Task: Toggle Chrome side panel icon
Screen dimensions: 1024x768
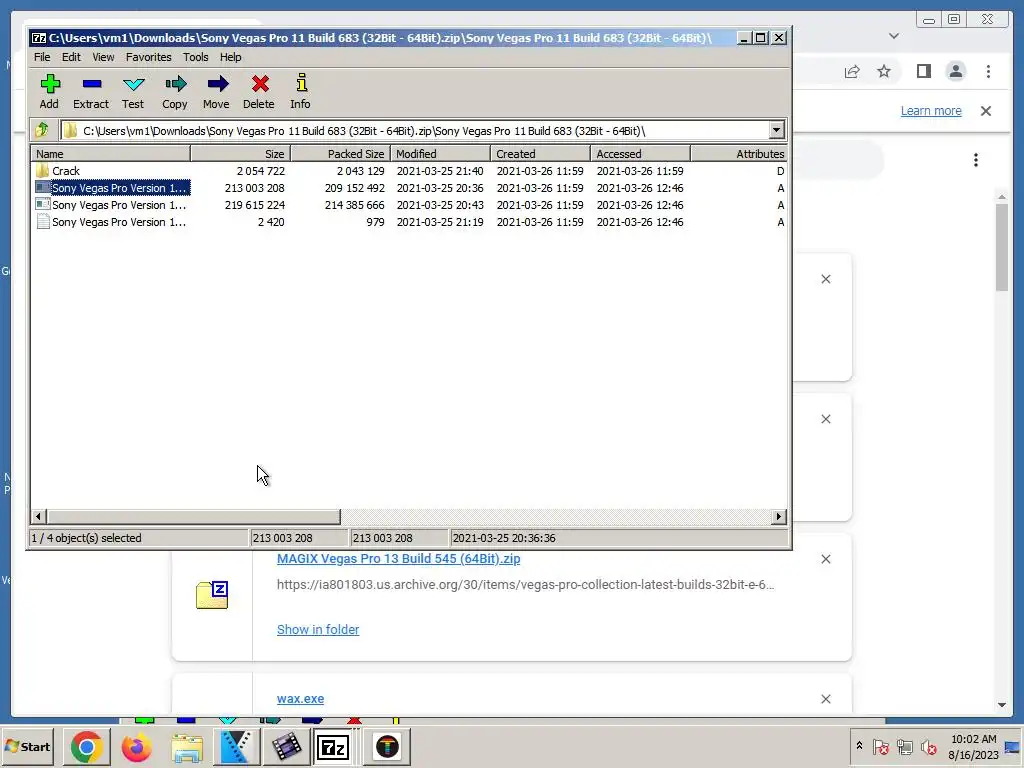Action: pos(923,71)
